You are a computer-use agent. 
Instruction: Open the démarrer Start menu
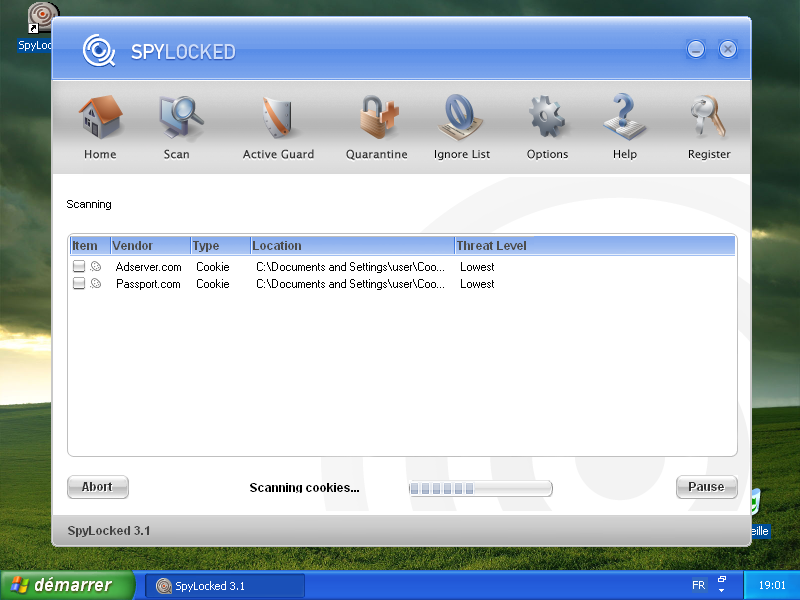67,585
